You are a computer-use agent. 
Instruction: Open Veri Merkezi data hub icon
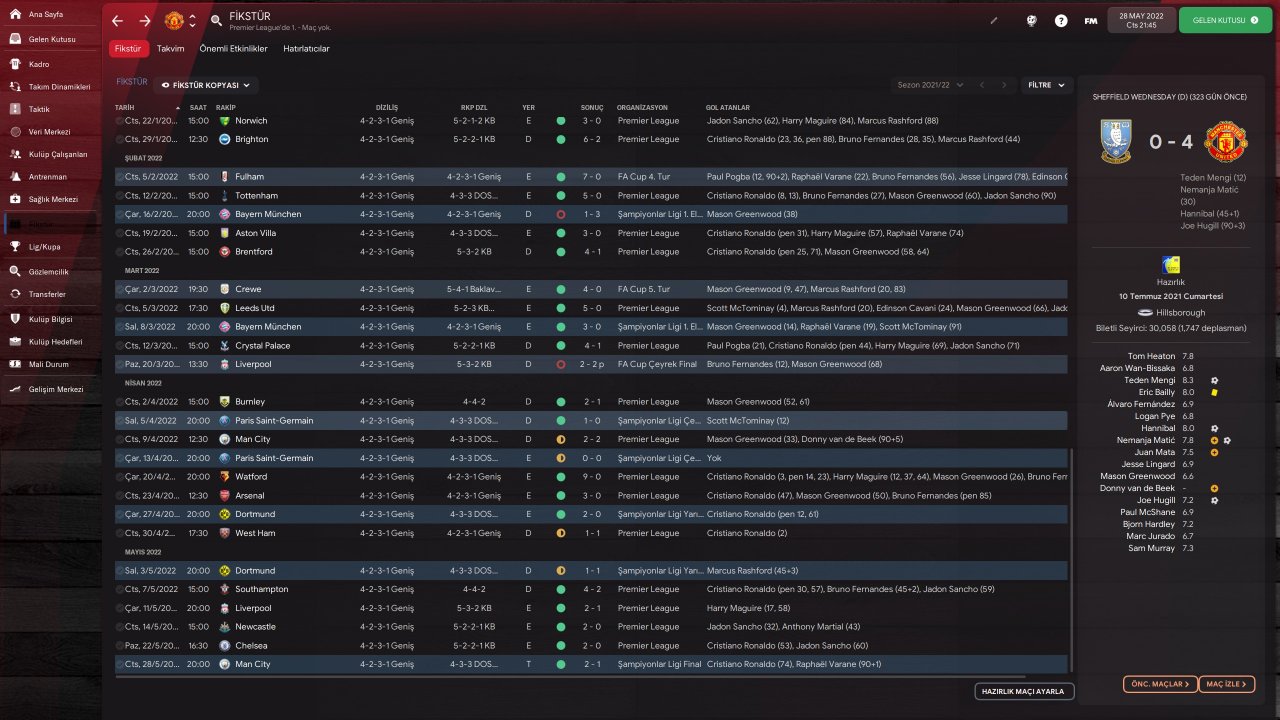point(16,131)
